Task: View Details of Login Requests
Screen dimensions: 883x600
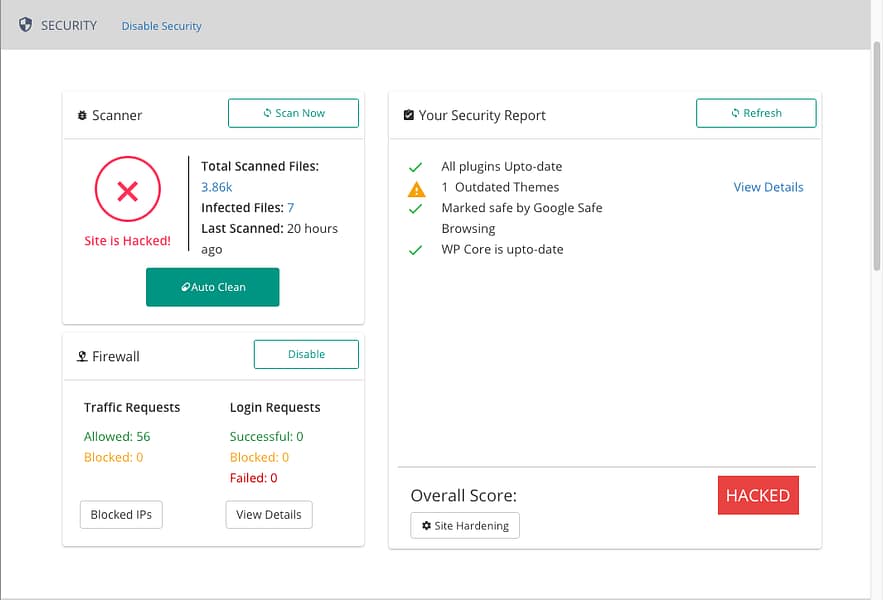Action: click(268, 514)
